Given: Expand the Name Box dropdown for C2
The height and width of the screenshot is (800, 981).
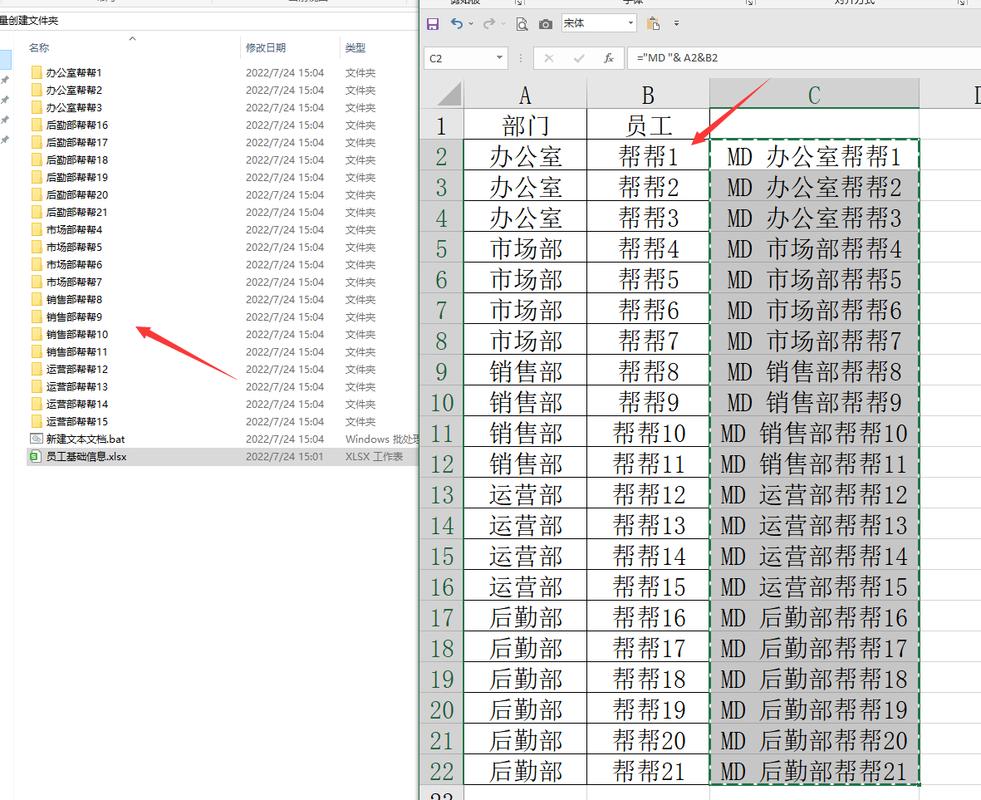Looking at the screenshot, I should (500, 58).
